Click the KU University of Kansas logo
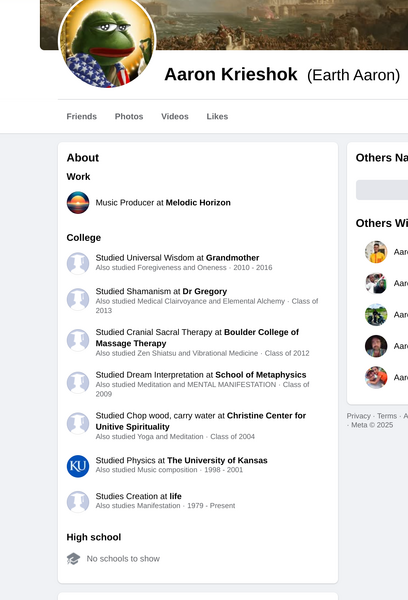This screenshot has height=600, width=408. click(x=78, y=466)
